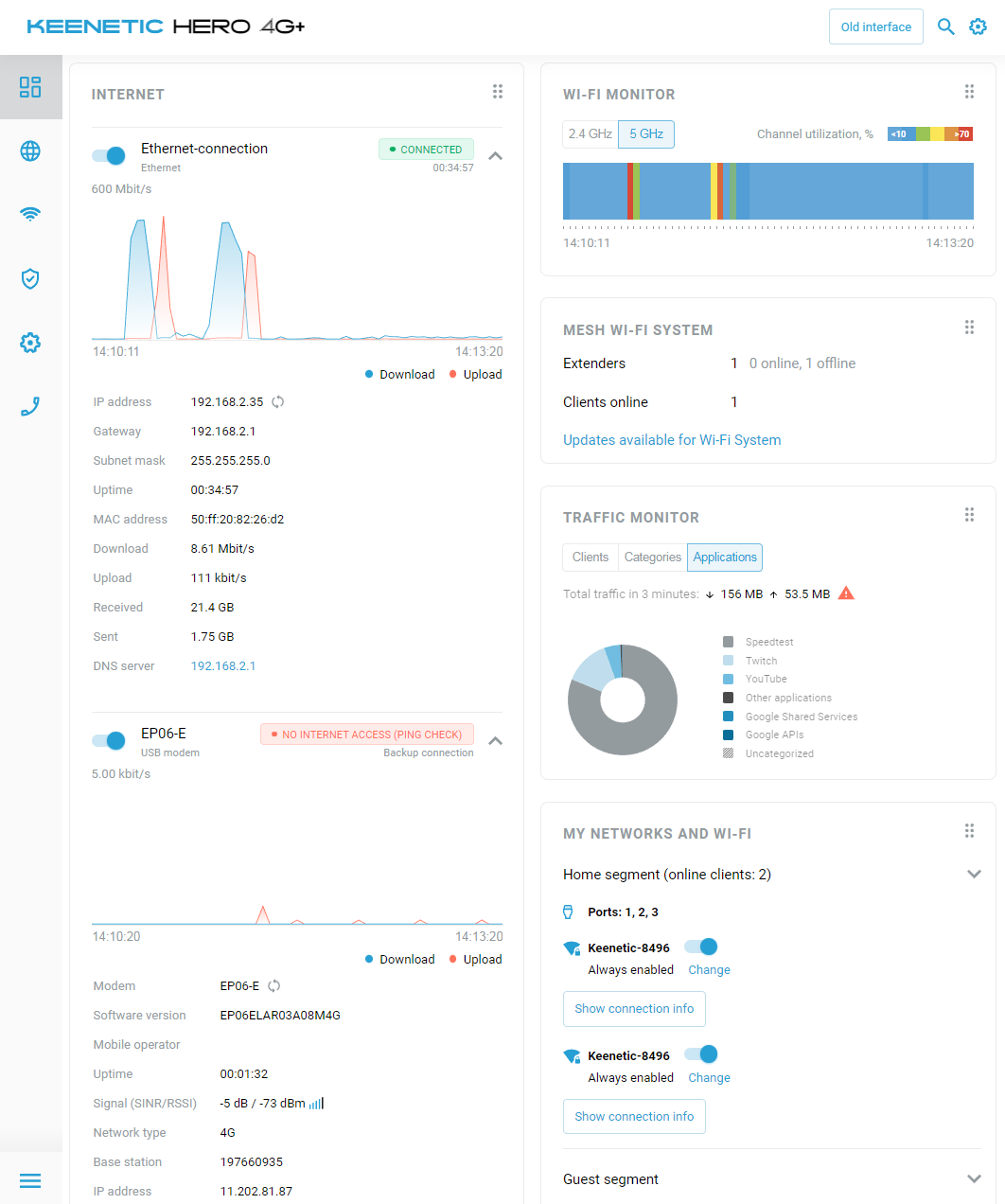The height and width of the screenshot is (1204, 1005).
Task: Open Updates available for Wi-Fi System
Action: 672,440
